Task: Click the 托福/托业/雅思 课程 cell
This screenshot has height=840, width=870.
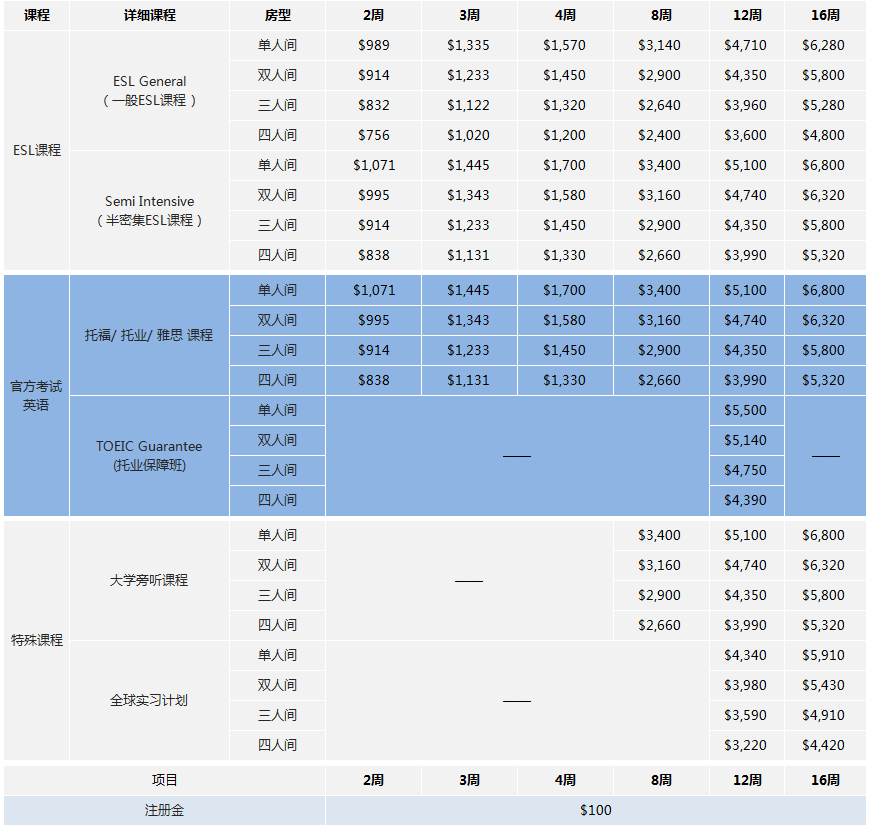Action: coord(149,335)
